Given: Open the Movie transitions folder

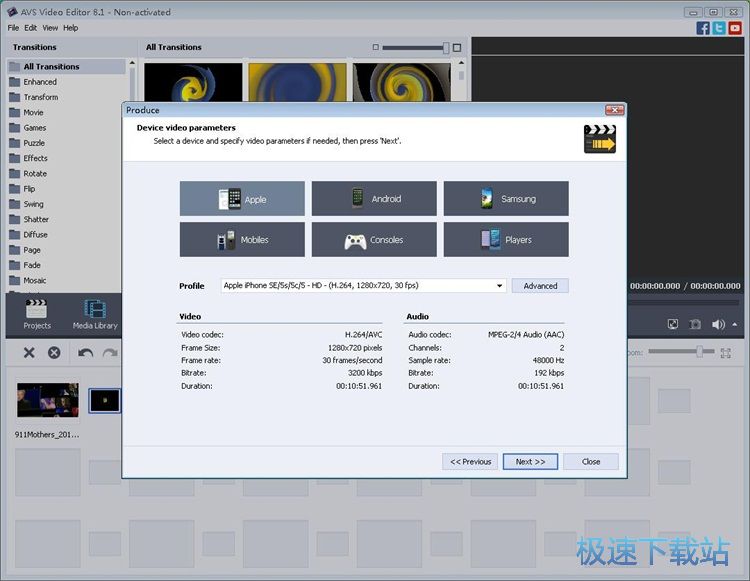Looking at the screenshot, I should coord(33,112).
